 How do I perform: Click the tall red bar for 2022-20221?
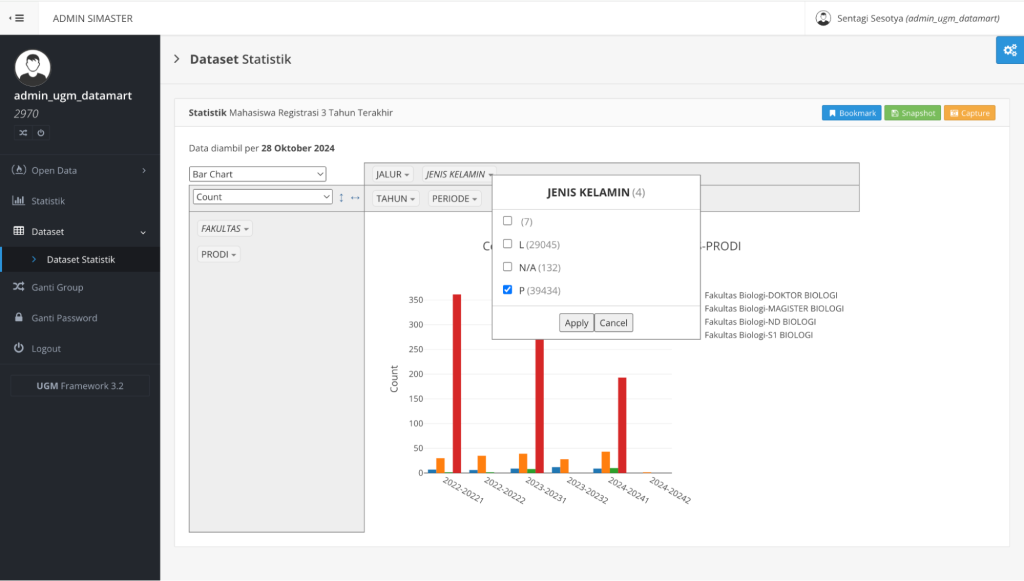pos(457,383)
